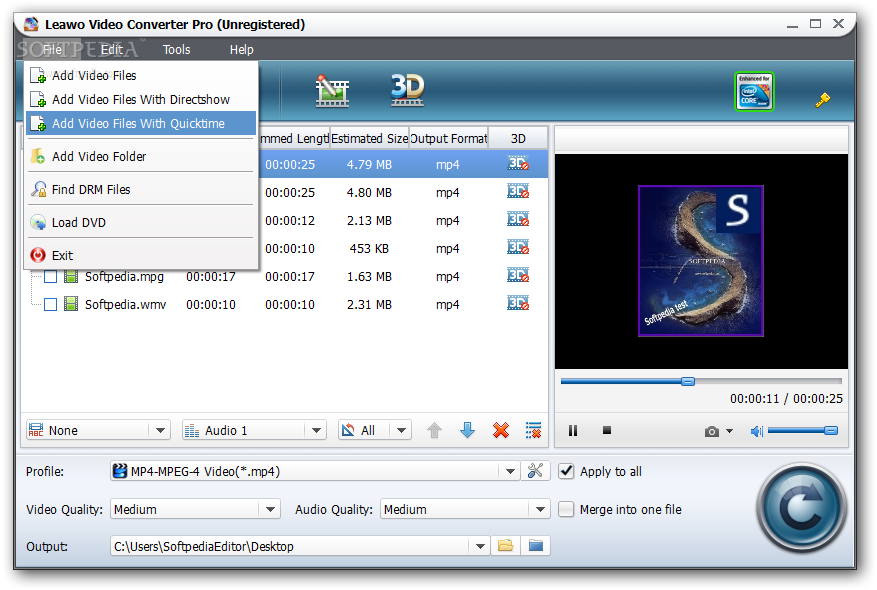Viewport: 877px width, 590px height.
Task: Choose Add Video Files With Directshow
Action: [141, 100]
